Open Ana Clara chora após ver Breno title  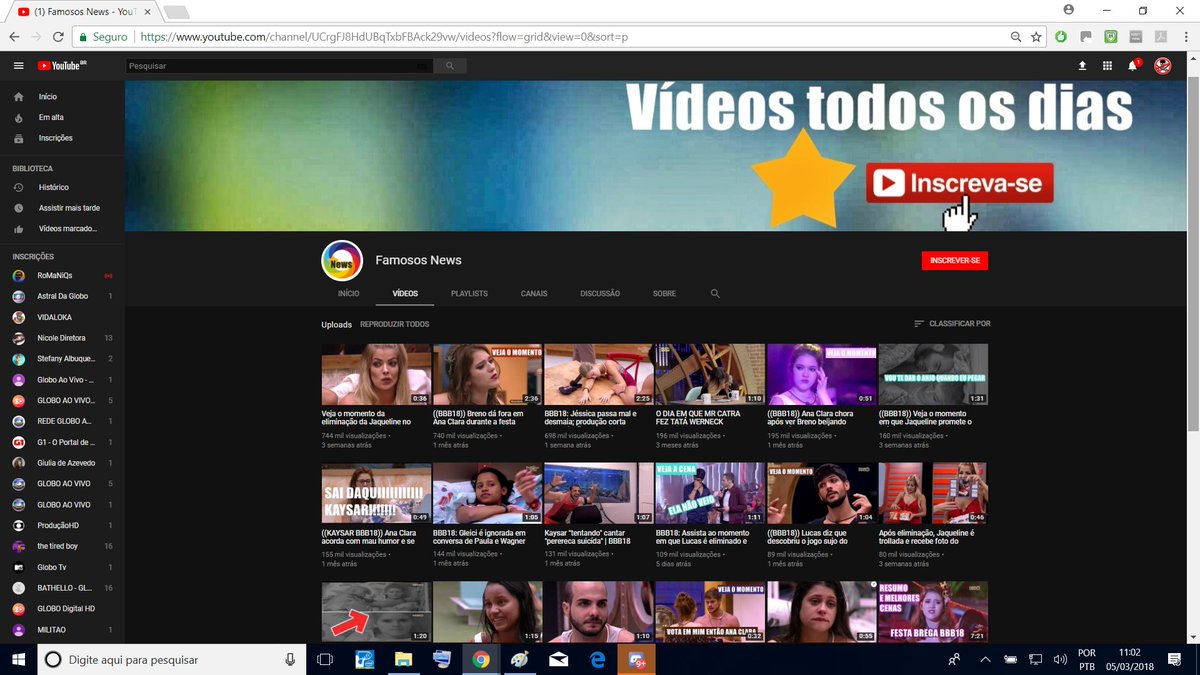click(811, 418)
